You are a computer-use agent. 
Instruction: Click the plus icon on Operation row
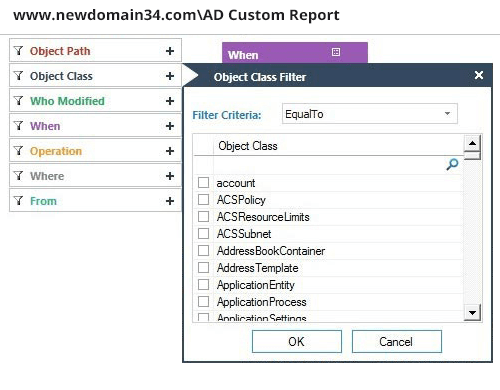170,151
